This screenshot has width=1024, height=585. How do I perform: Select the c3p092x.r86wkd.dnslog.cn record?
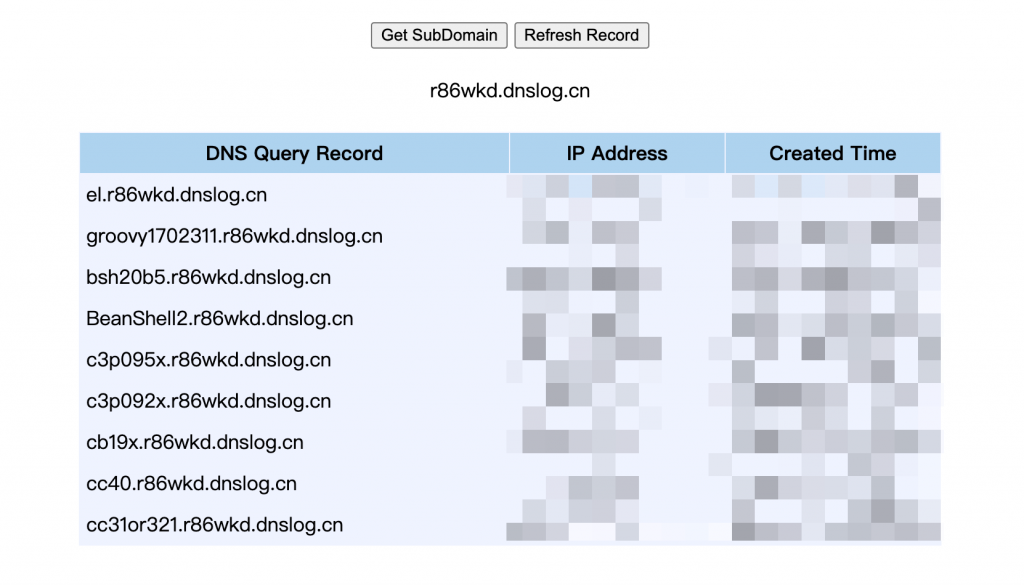(x=208, y=401)
